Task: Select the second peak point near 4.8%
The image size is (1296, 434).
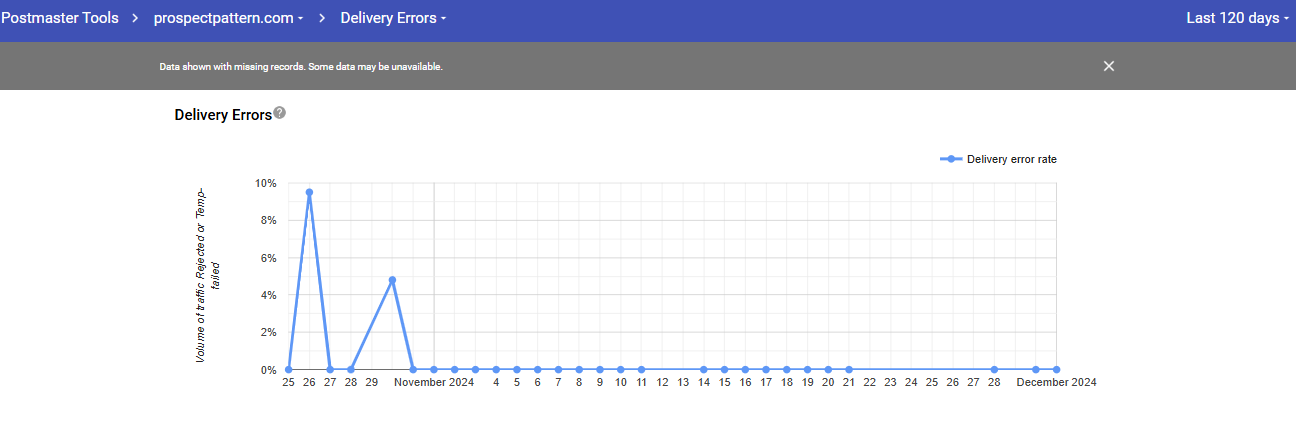Action: (392, 280)
